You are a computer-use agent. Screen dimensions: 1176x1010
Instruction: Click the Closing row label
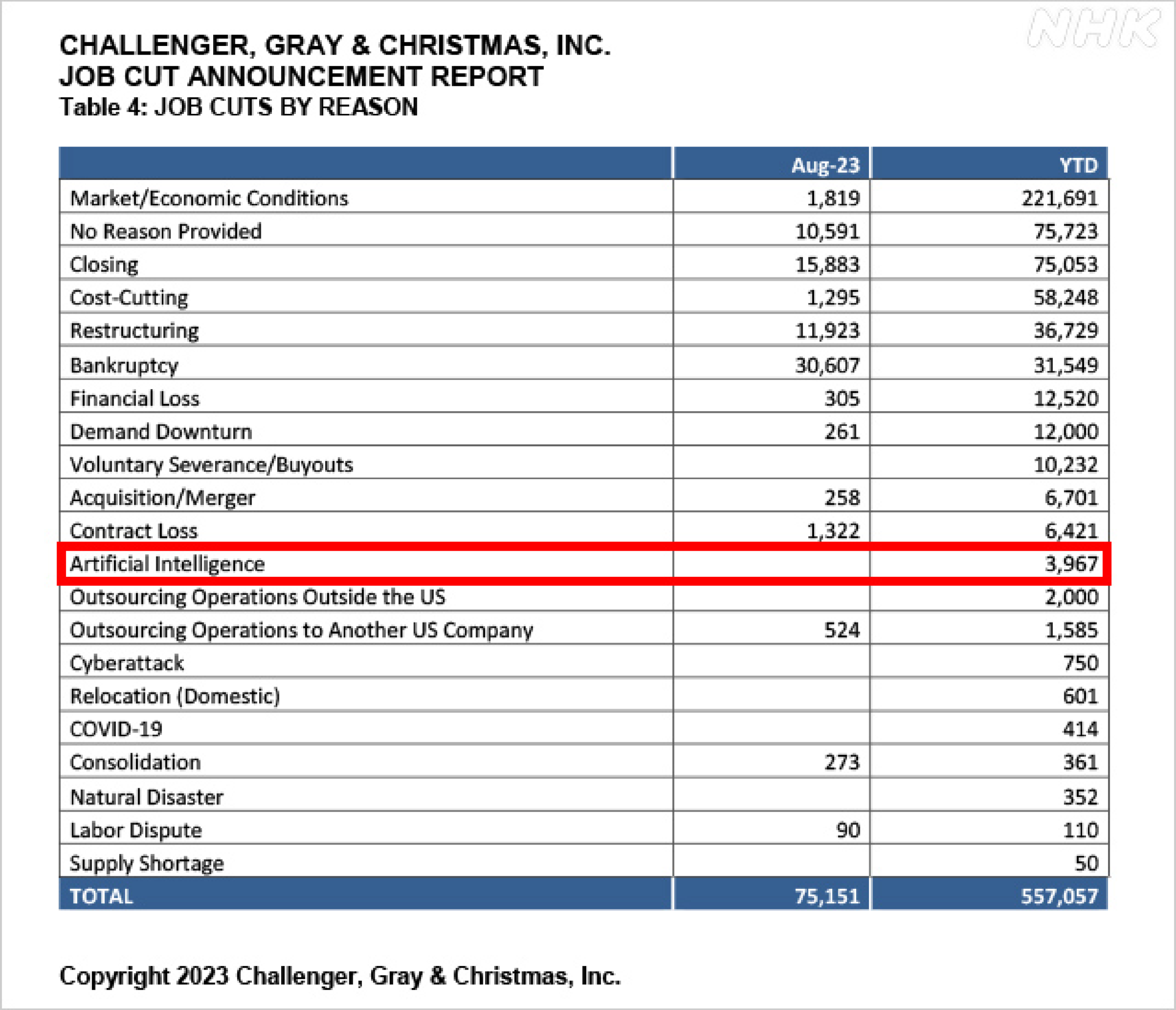point(104,265)
